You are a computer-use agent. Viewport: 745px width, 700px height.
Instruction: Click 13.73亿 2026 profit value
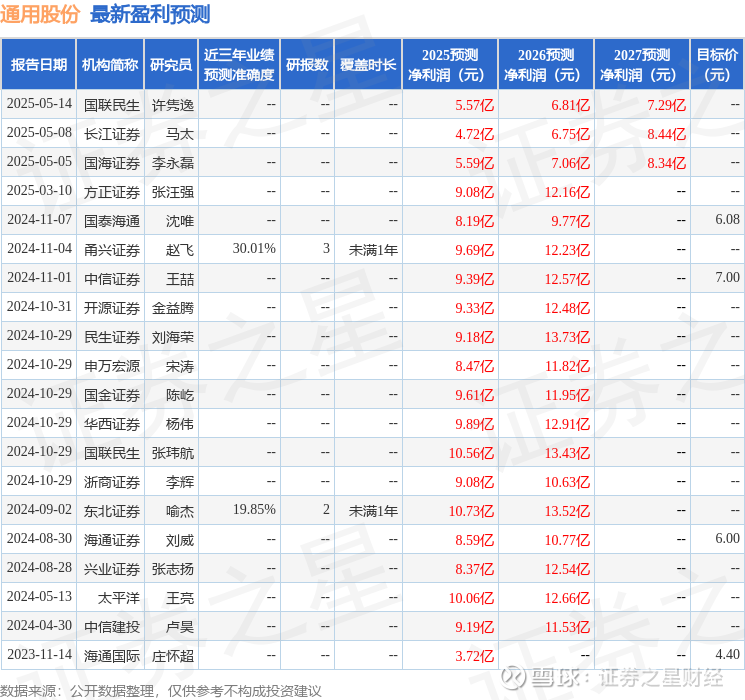[567, 337]
